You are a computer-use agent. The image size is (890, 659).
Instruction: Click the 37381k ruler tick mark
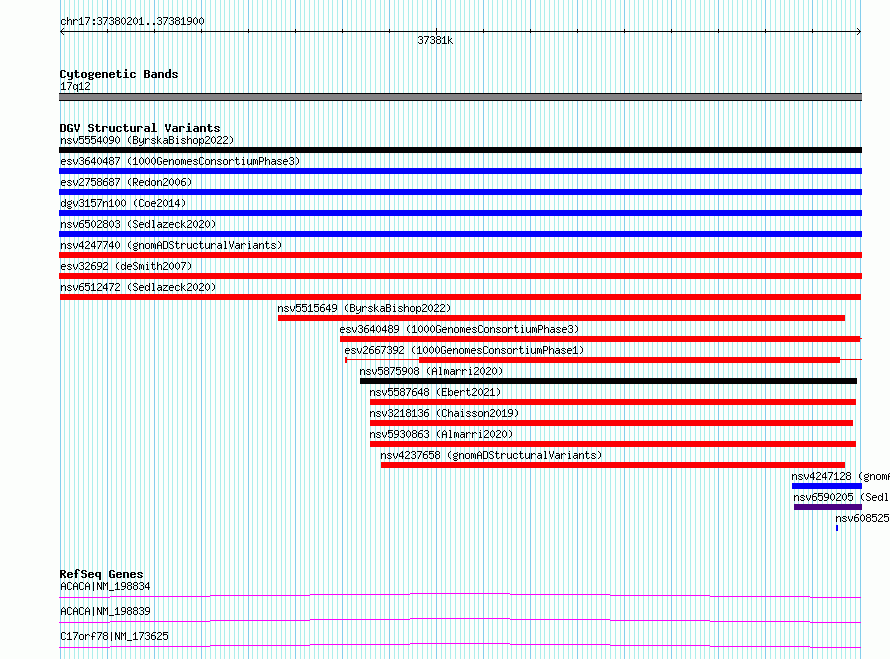point(436,33)
